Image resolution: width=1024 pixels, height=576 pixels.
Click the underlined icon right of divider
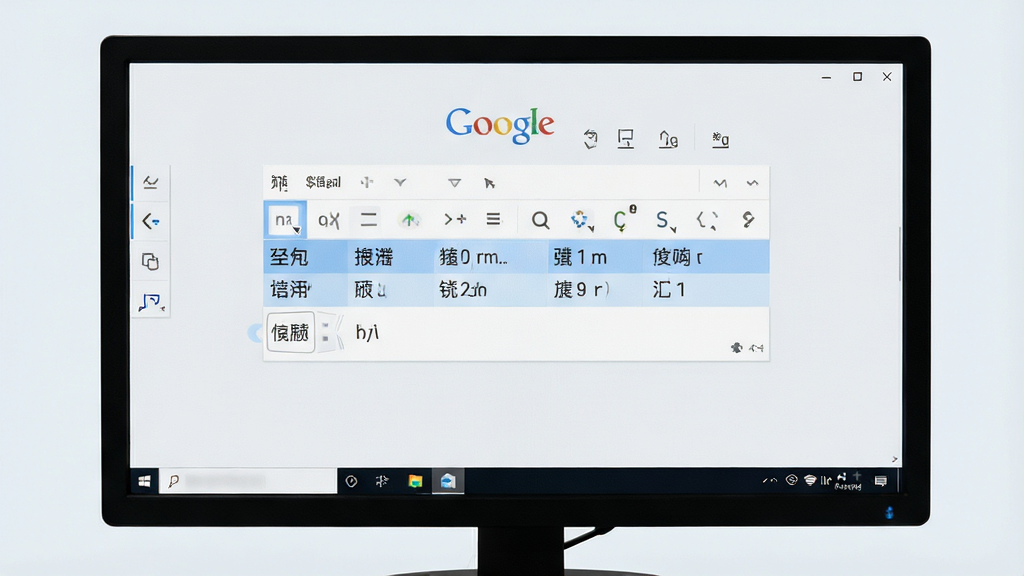[x=720, y=140]
